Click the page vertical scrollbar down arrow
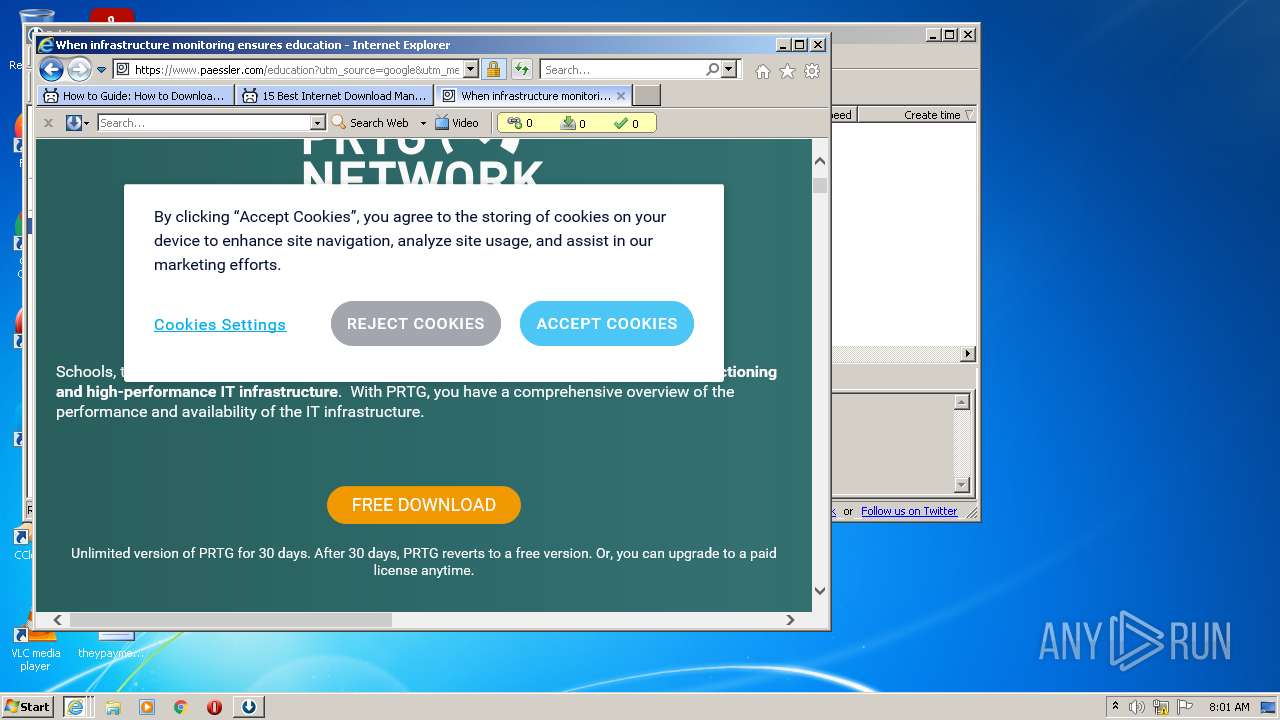This screenshot has width=1280, height=720. point(820,590)
